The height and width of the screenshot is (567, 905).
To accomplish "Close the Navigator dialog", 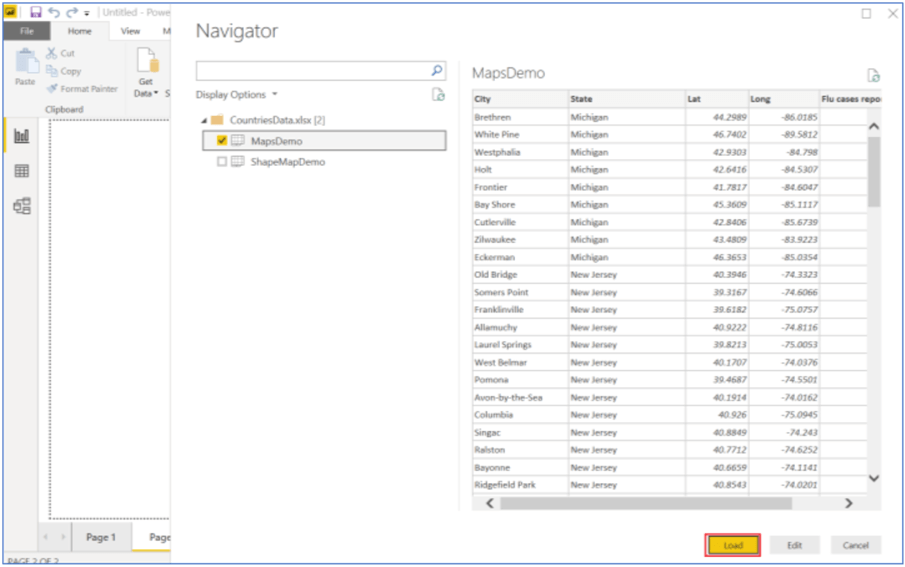I will [892, 13].
